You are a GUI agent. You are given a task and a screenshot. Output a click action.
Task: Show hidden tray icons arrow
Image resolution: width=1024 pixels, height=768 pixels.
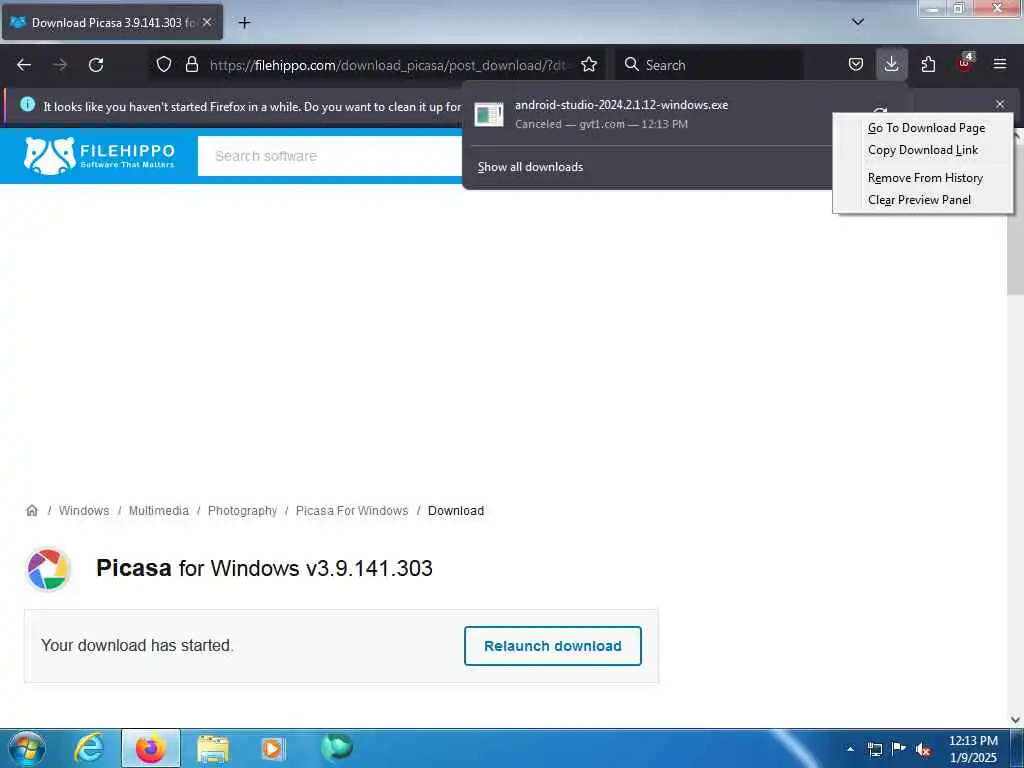click(850, 749)
